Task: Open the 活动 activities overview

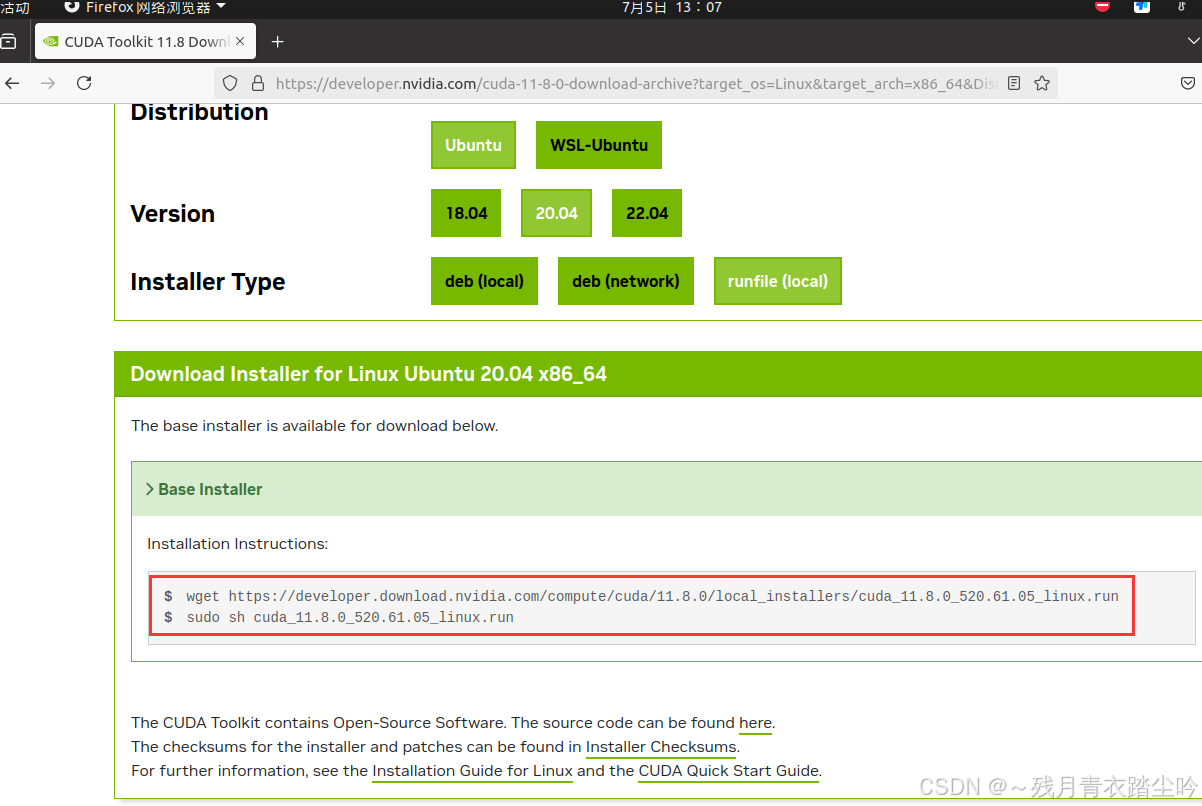Action: 15,7
